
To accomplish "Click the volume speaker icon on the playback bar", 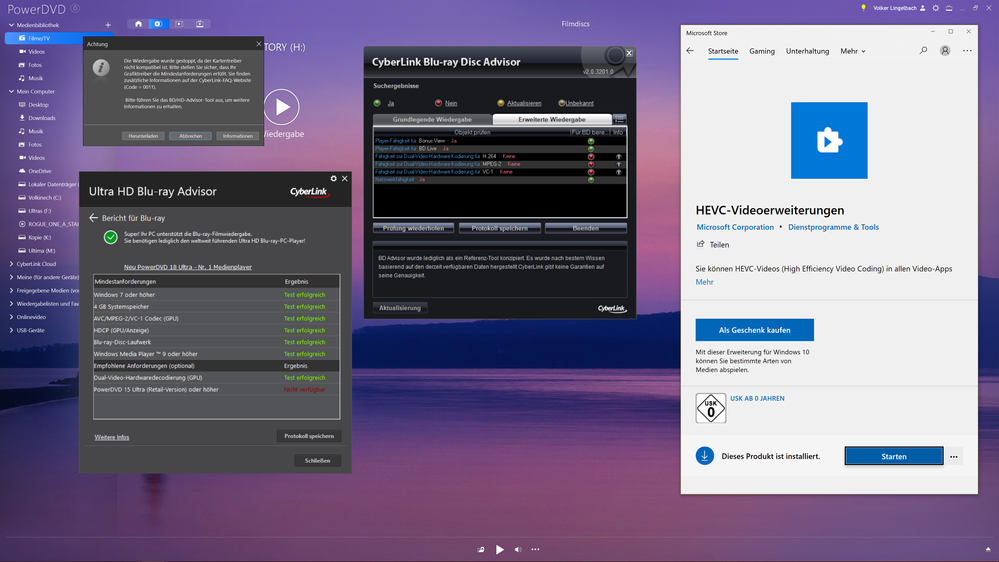I will pyautogui.click(x=518, y=549).
